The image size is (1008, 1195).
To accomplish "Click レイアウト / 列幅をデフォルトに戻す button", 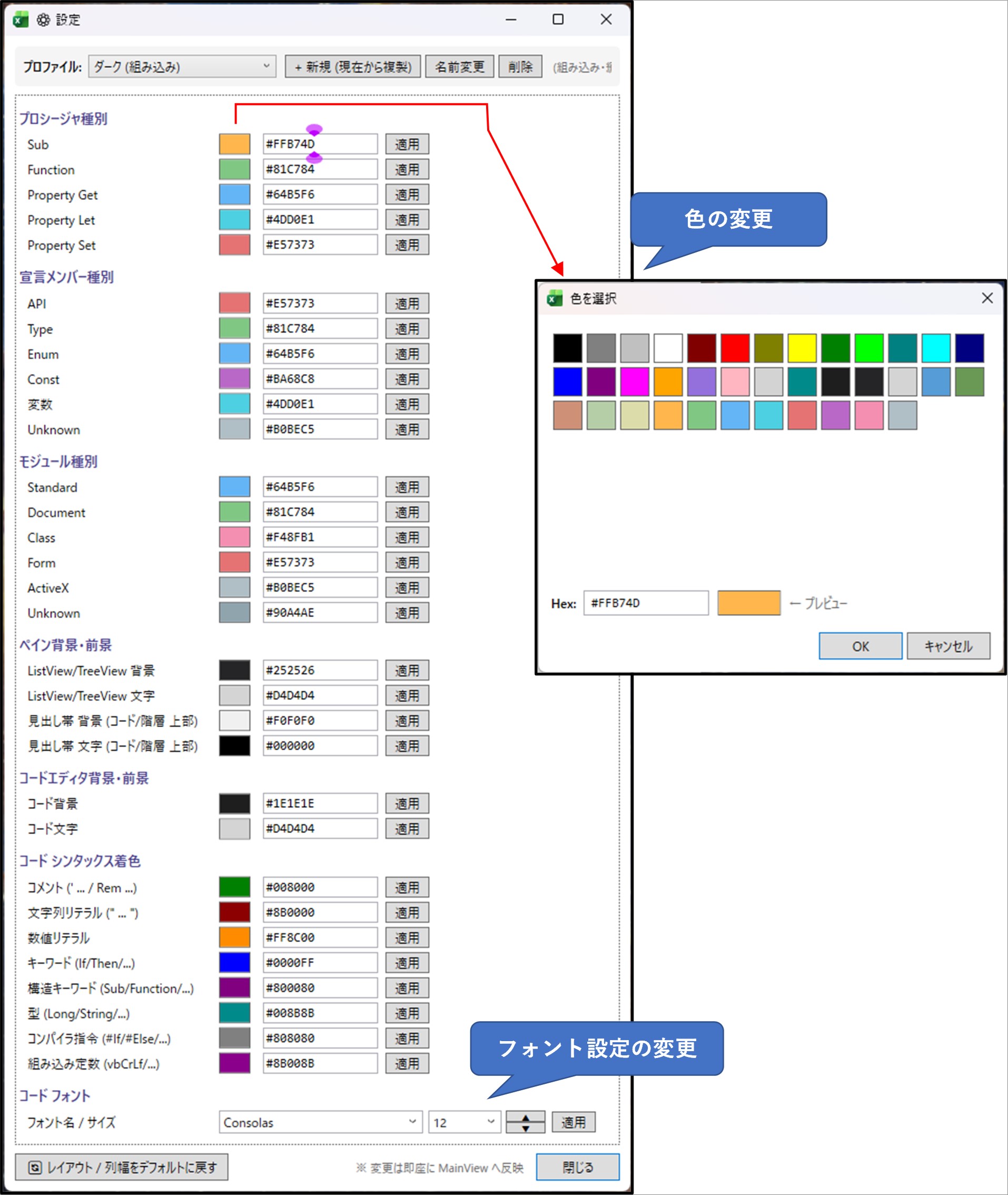I will (122, 1167).
